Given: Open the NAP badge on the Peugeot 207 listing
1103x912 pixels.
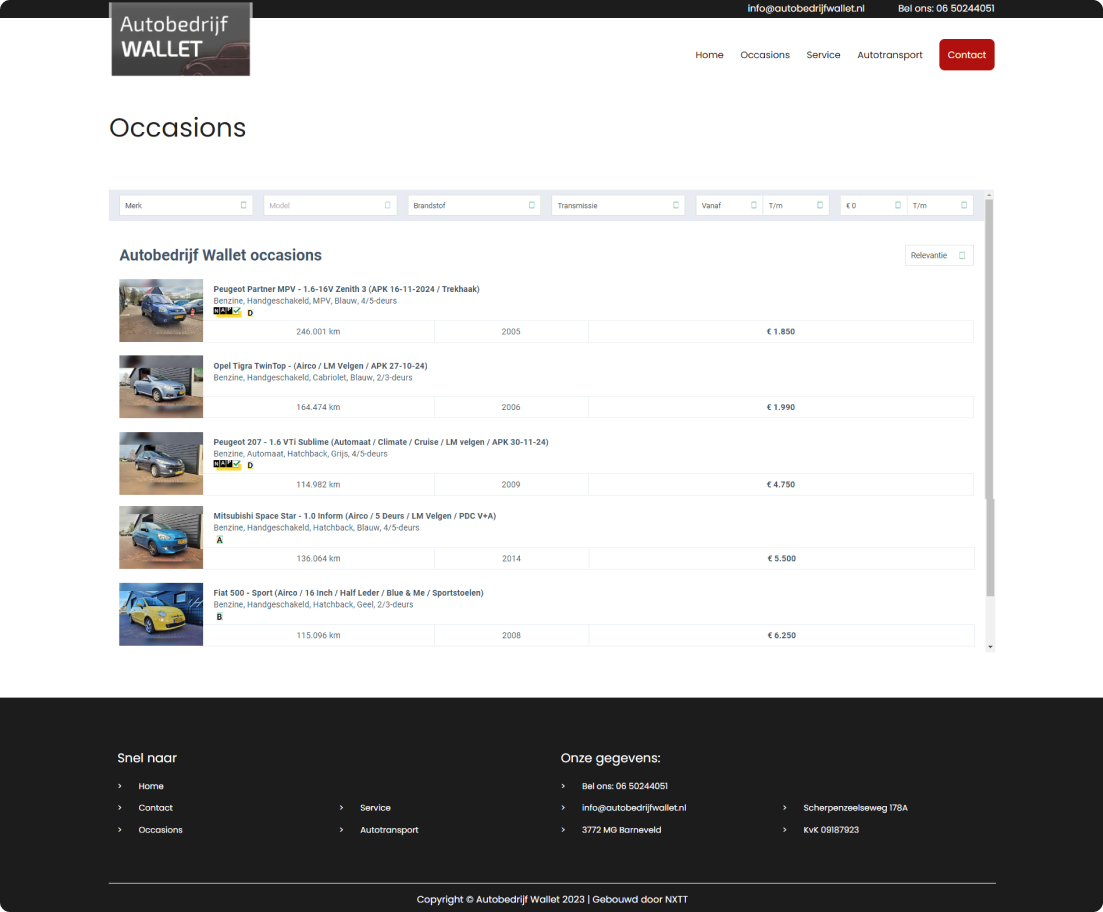Looking at the screenshot, I should [x=227, y=464].
